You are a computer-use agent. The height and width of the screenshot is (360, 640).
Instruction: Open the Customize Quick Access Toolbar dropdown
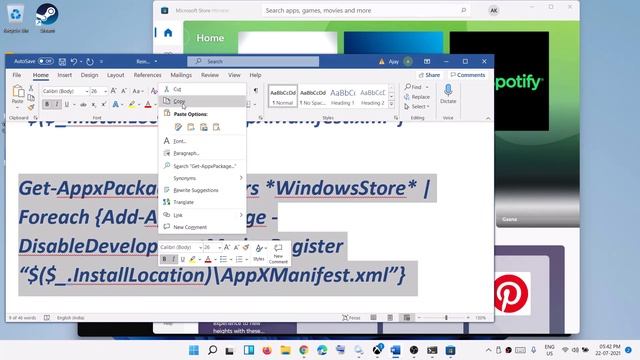pos(101,62)
